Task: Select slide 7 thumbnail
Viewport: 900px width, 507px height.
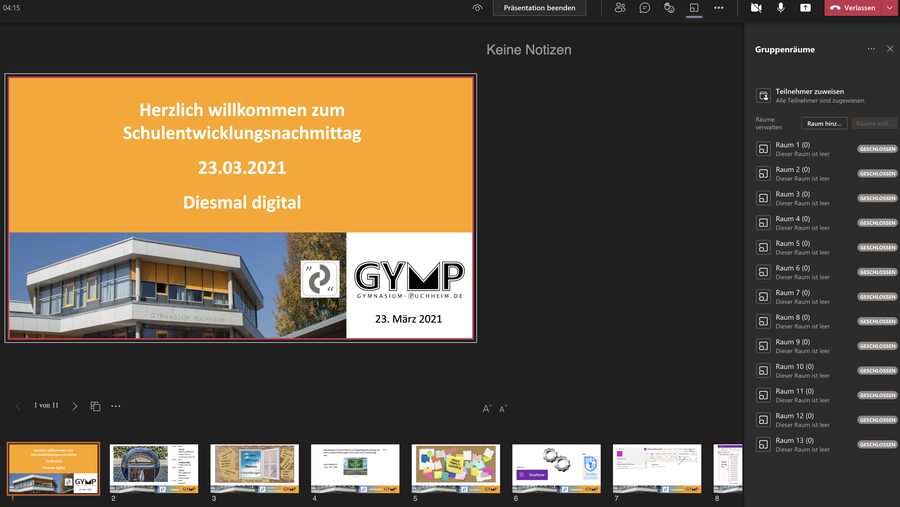Action: click(657, 469)
